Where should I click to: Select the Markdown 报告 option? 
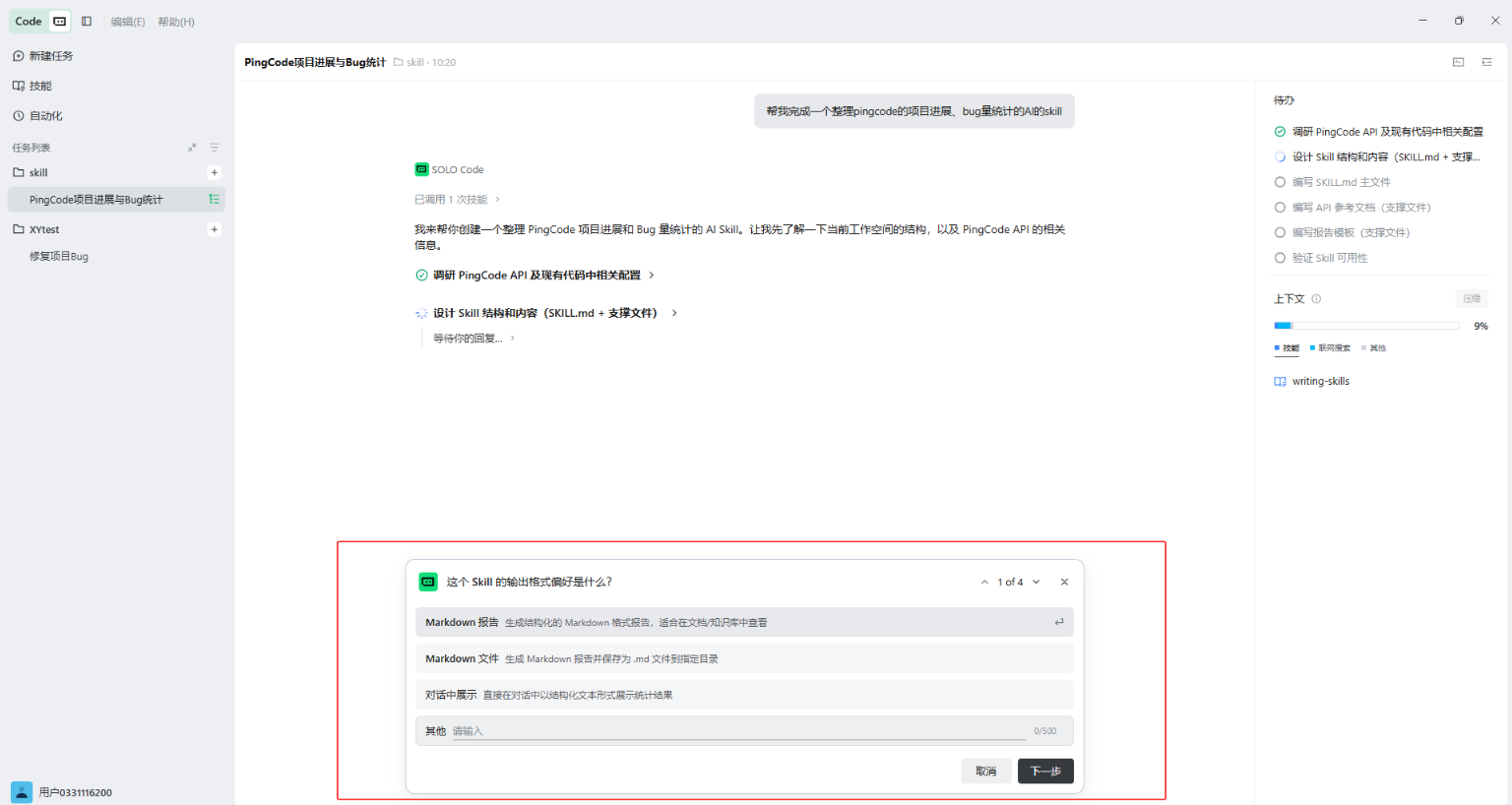click(x=744, y=622)
